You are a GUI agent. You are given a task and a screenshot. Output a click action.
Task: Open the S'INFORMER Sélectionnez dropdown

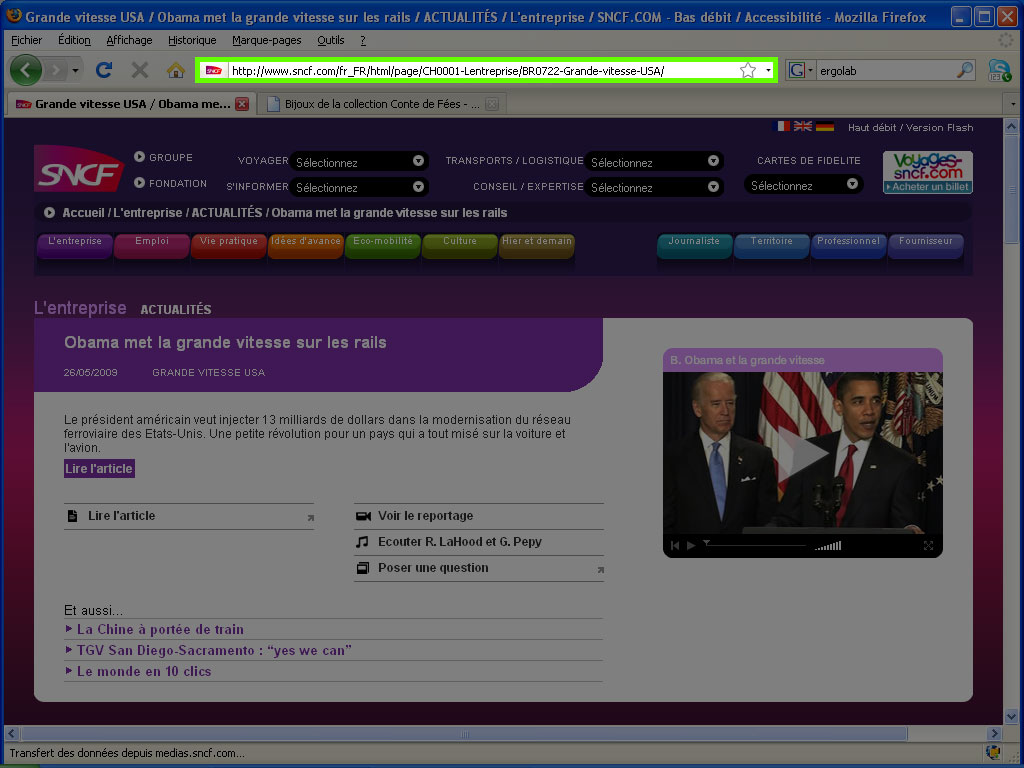pos(359,187)
